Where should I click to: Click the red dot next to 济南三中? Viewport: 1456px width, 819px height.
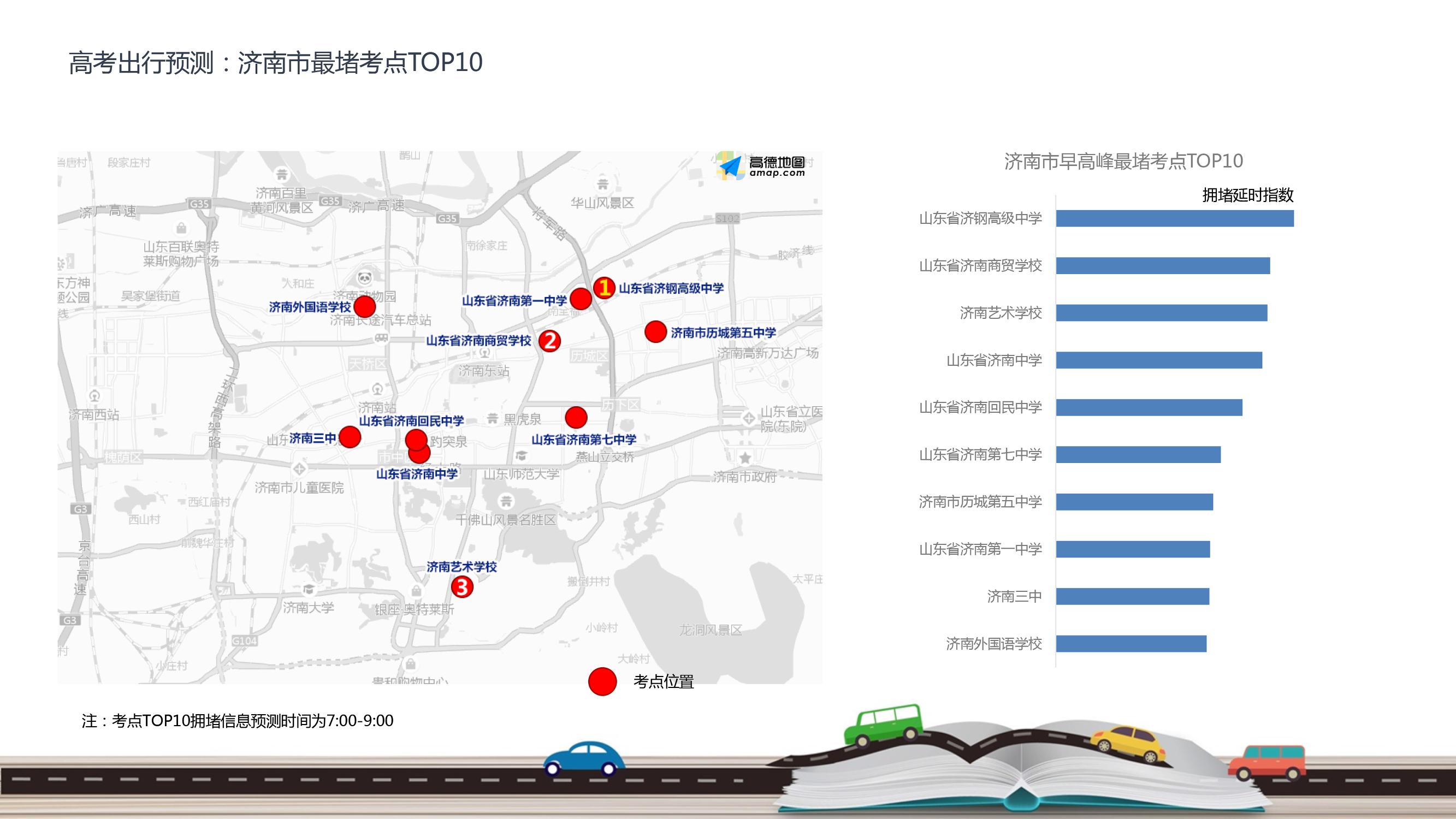click(350, 437)
